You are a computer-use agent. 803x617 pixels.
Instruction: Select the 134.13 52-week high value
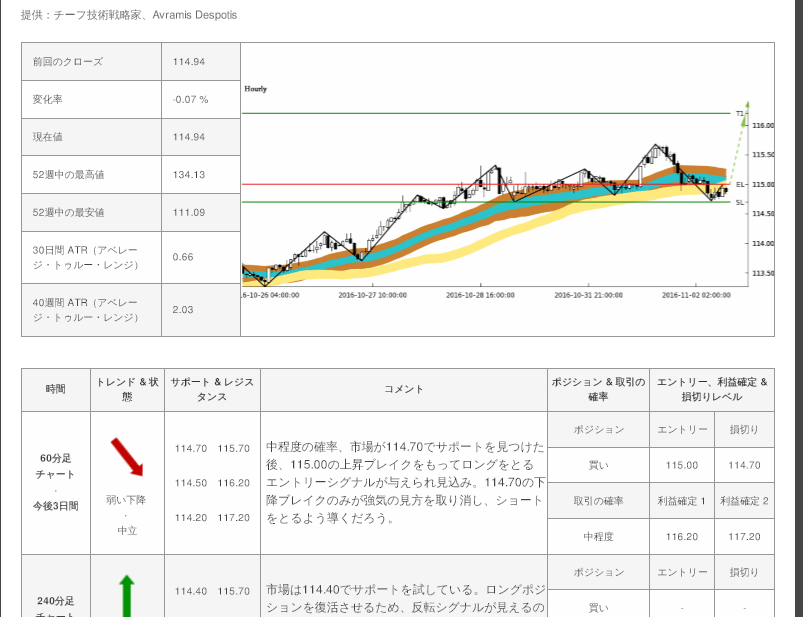point(188,175)
